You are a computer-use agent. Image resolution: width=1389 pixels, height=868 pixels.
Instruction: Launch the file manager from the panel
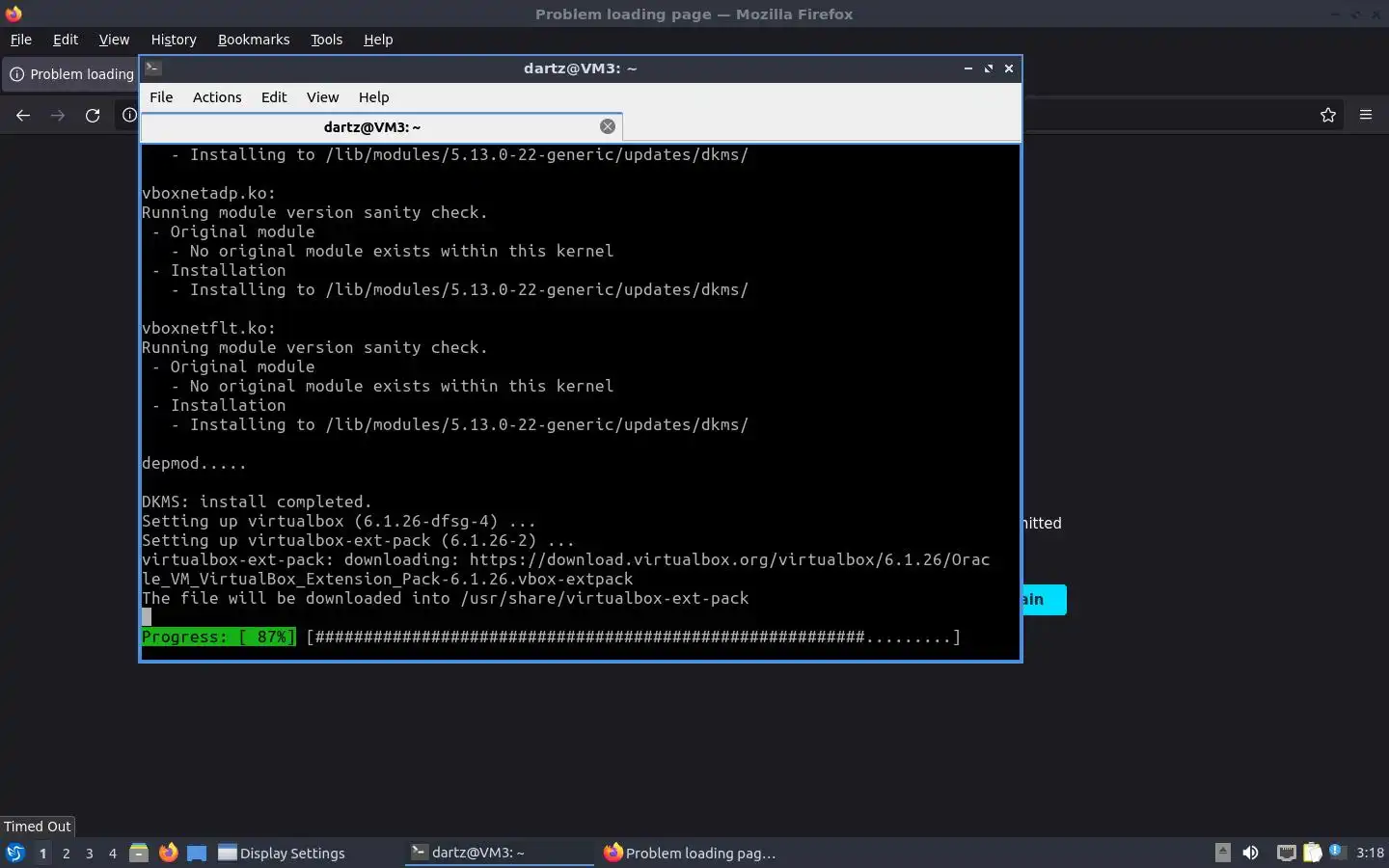point(139,853)
